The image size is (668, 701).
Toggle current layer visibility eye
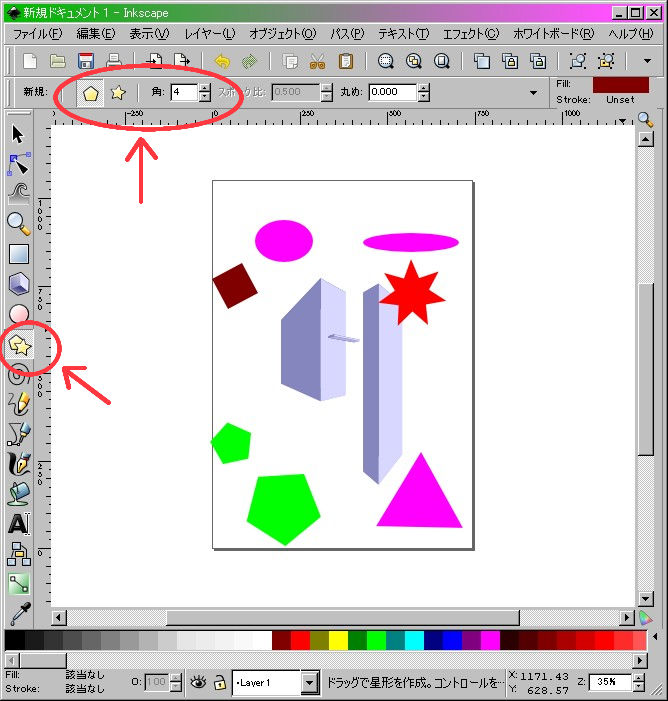[199, 682]
